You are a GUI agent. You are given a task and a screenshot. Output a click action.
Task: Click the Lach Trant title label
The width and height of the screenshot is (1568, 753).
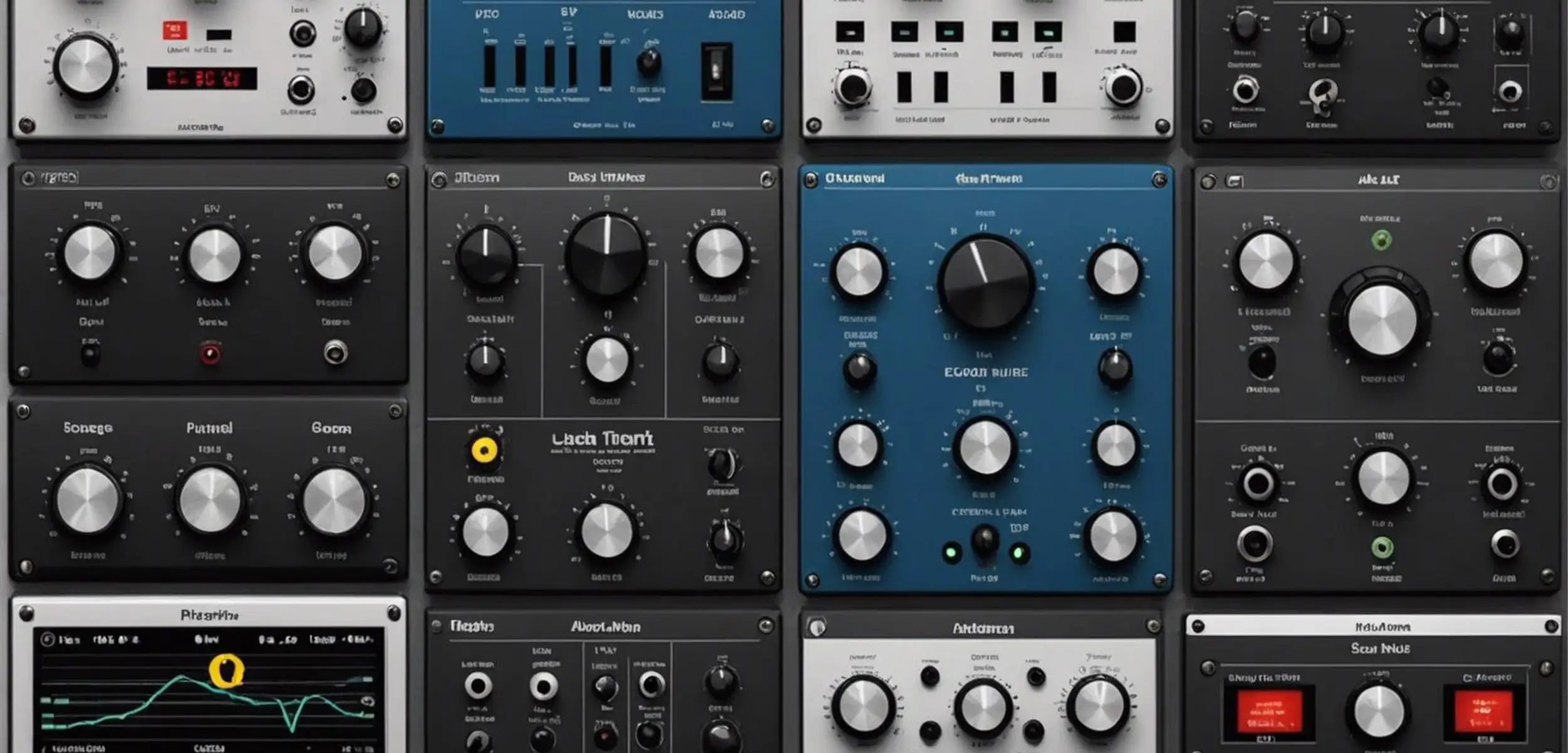click(603, 438)
